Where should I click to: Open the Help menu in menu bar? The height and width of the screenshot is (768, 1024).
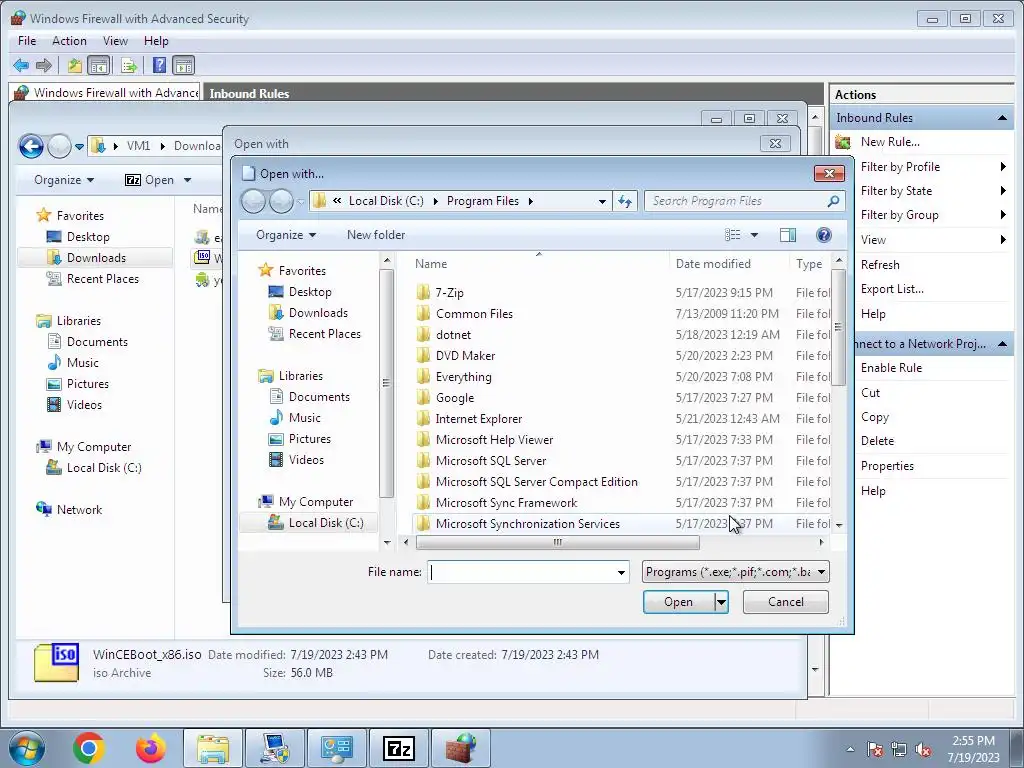tap(156, 40)
